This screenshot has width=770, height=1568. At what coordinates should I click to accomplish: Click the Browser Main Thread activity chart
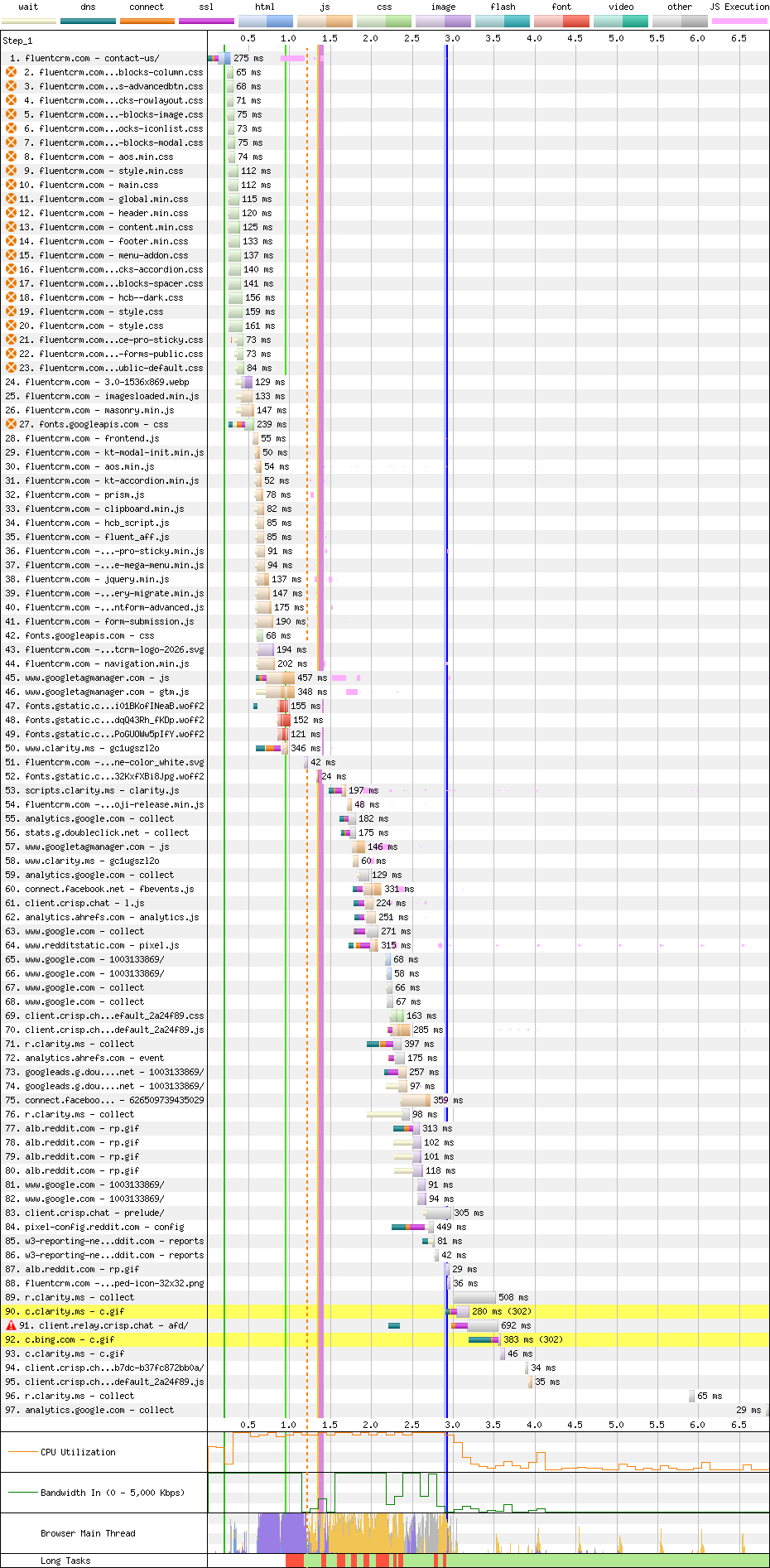click(488, 1533)
